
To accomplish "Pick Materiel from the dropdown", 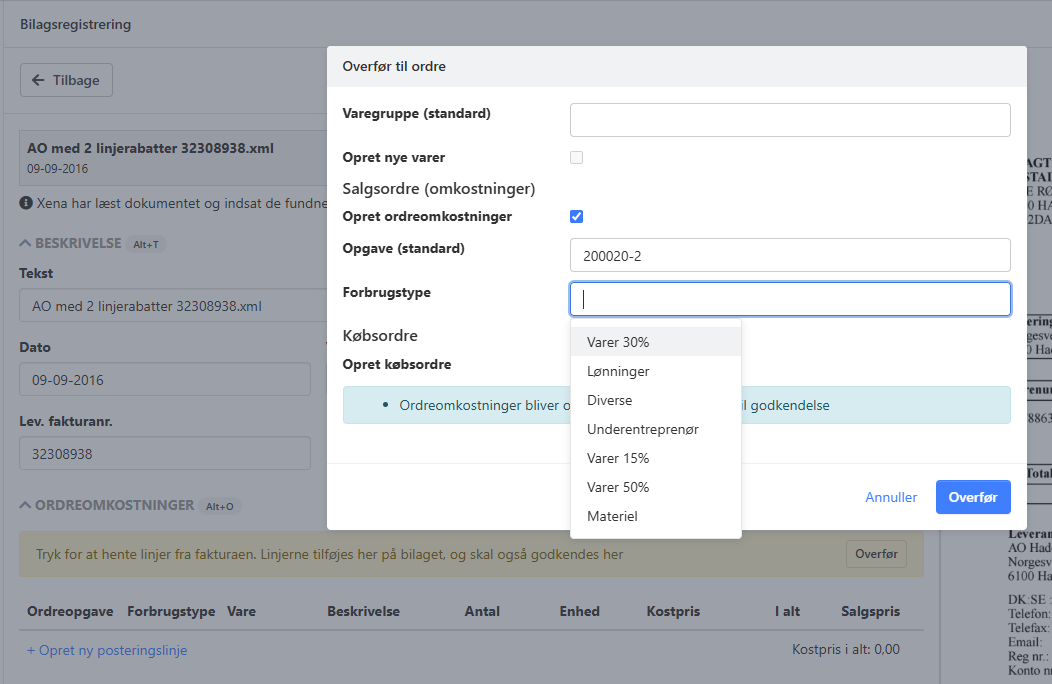I will point(612,516).
